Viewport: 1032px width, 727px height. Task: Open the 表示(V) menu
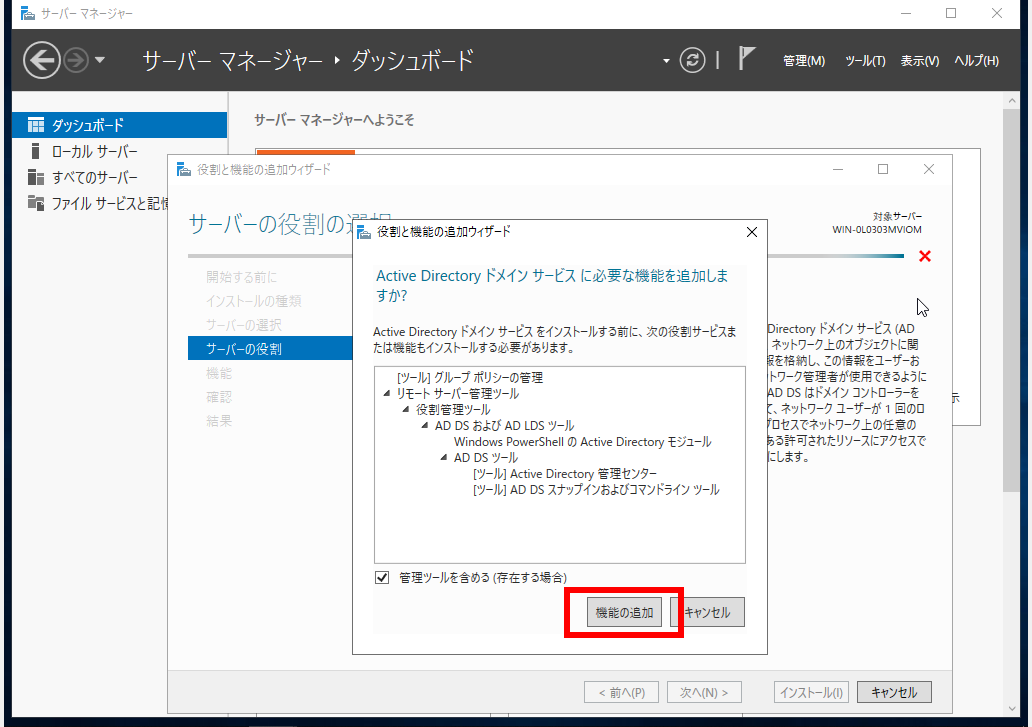click(919, 61)
